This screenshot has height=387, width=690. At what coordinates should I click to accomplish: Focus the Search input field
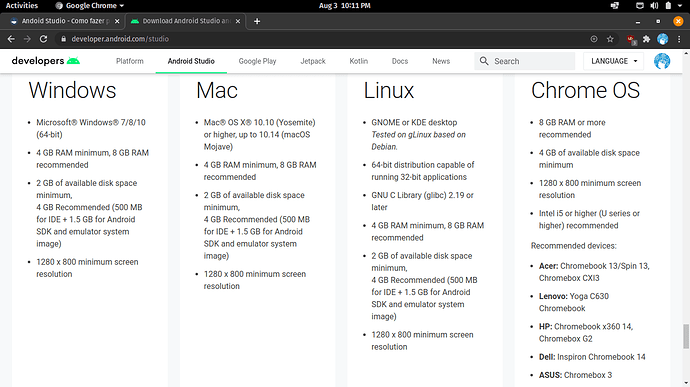point(525,61)
